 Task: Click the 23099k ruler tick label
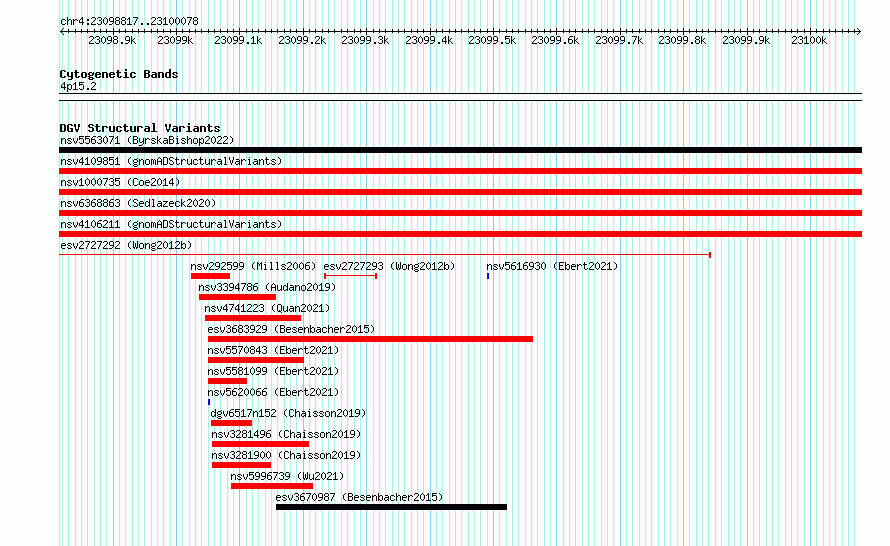(x=175, y=40)
